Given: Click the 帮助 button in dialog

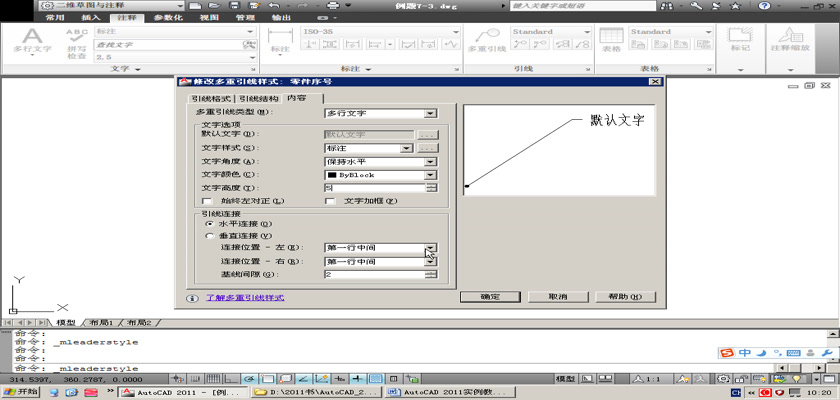Looking at the screenshot, I should 625,297.
